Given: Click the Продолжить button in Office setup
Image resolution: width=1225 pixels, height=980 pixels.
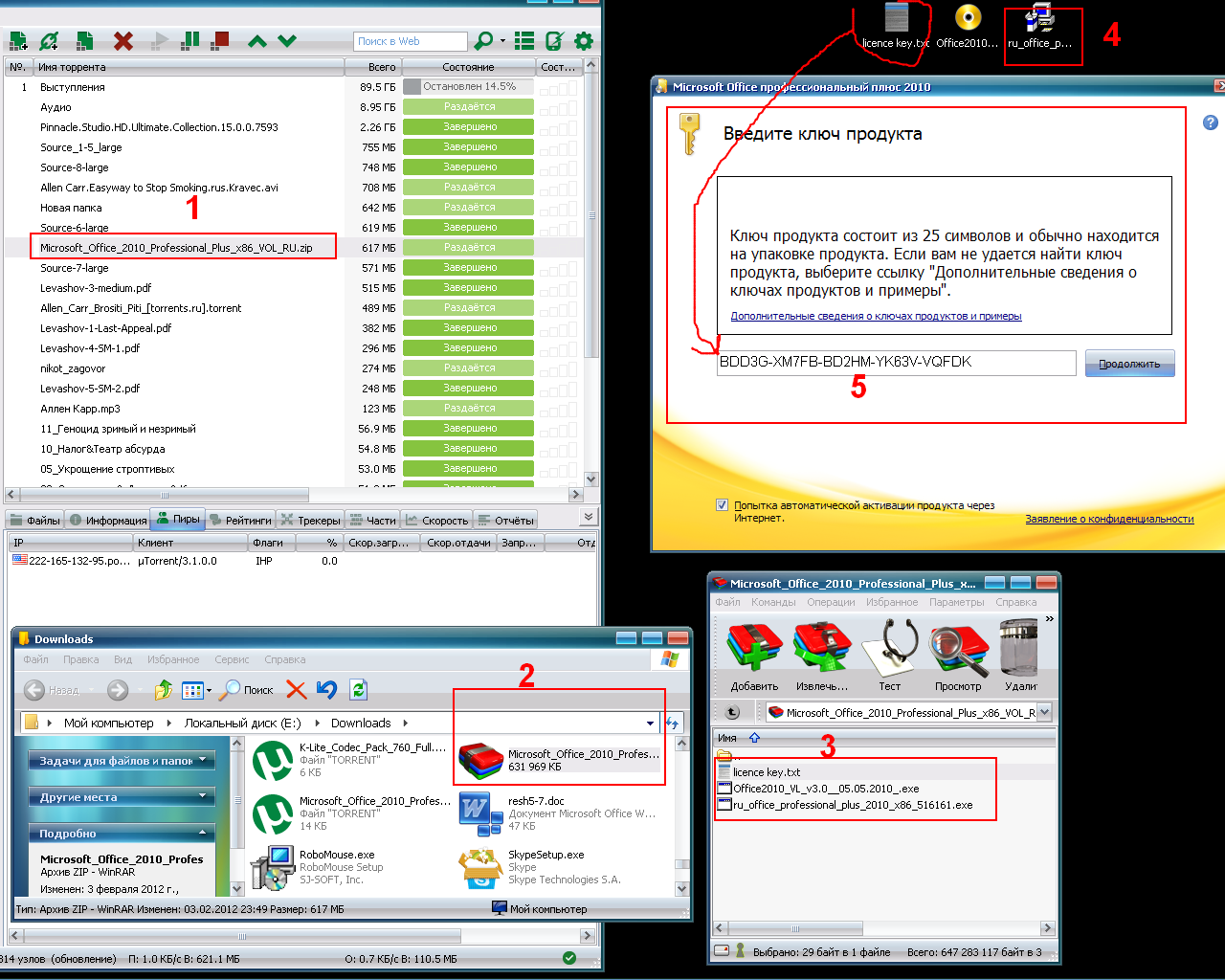Looking at the screenshot, I should coord(1129,364).
